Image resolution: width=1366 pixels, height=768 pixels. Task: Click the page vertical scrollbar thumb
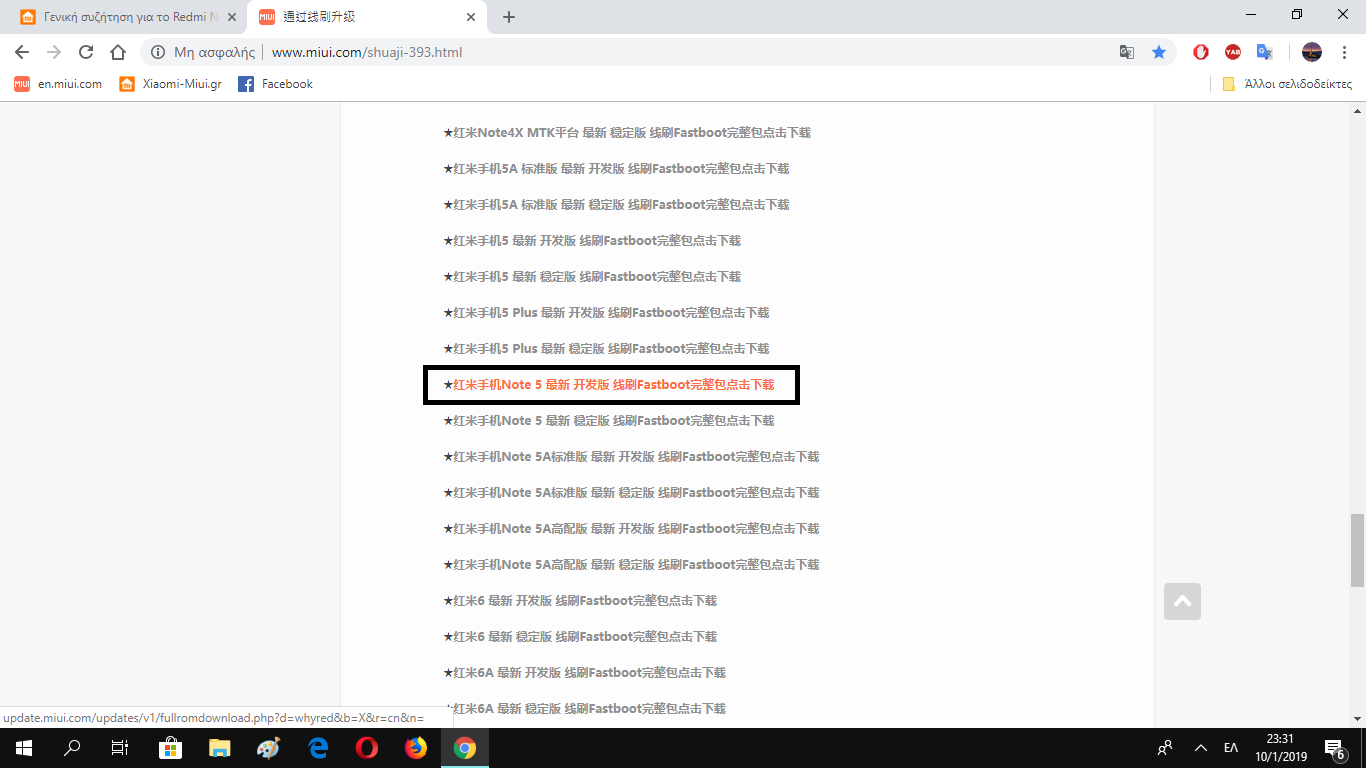click(x=1357, y=550)
